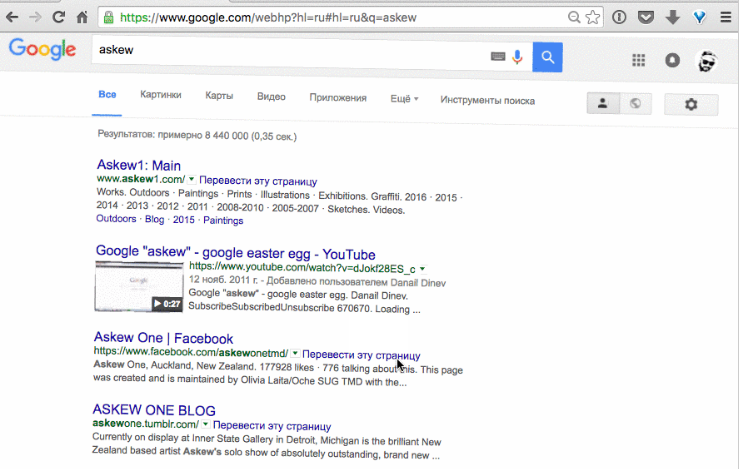
Task: Select the Все tab
Action: pyautogui.click(x=107, y=95)
